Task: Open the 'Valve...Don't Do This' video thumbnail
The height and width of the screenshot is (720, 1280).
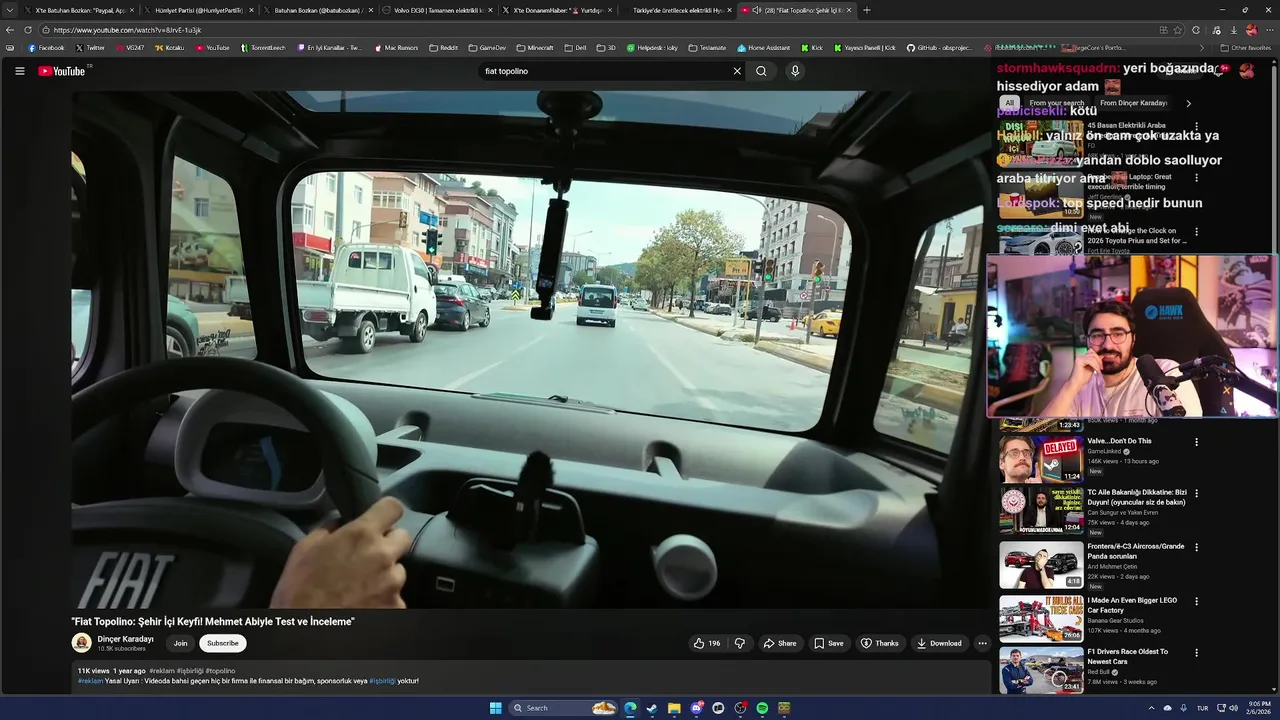Action: (x=1041, y=459)
